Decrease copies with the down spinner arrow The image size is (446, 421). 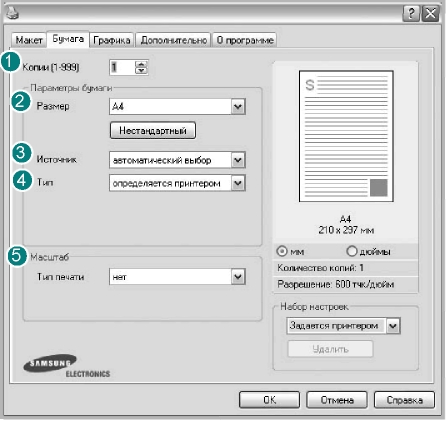coord(141,70)
